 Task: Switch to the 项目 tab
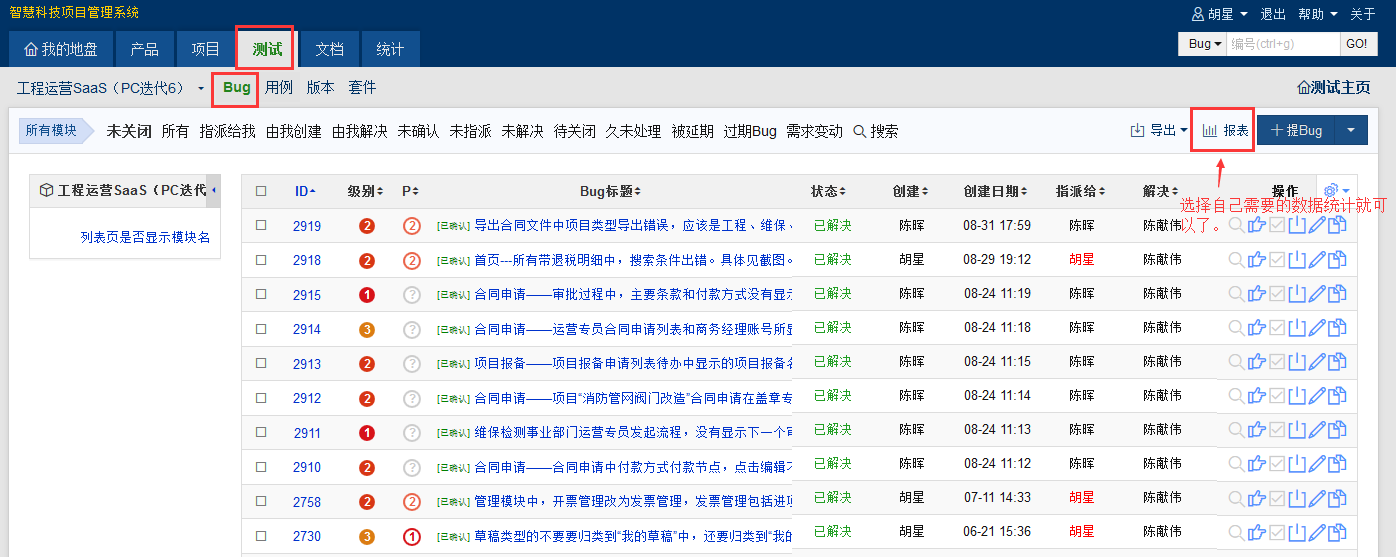205,49
